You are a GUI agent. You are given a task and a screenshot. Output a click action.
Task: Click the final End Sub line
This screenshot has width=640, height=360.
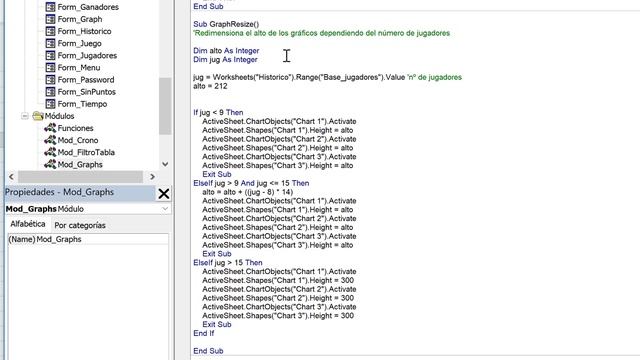click(x=208, y=351)
